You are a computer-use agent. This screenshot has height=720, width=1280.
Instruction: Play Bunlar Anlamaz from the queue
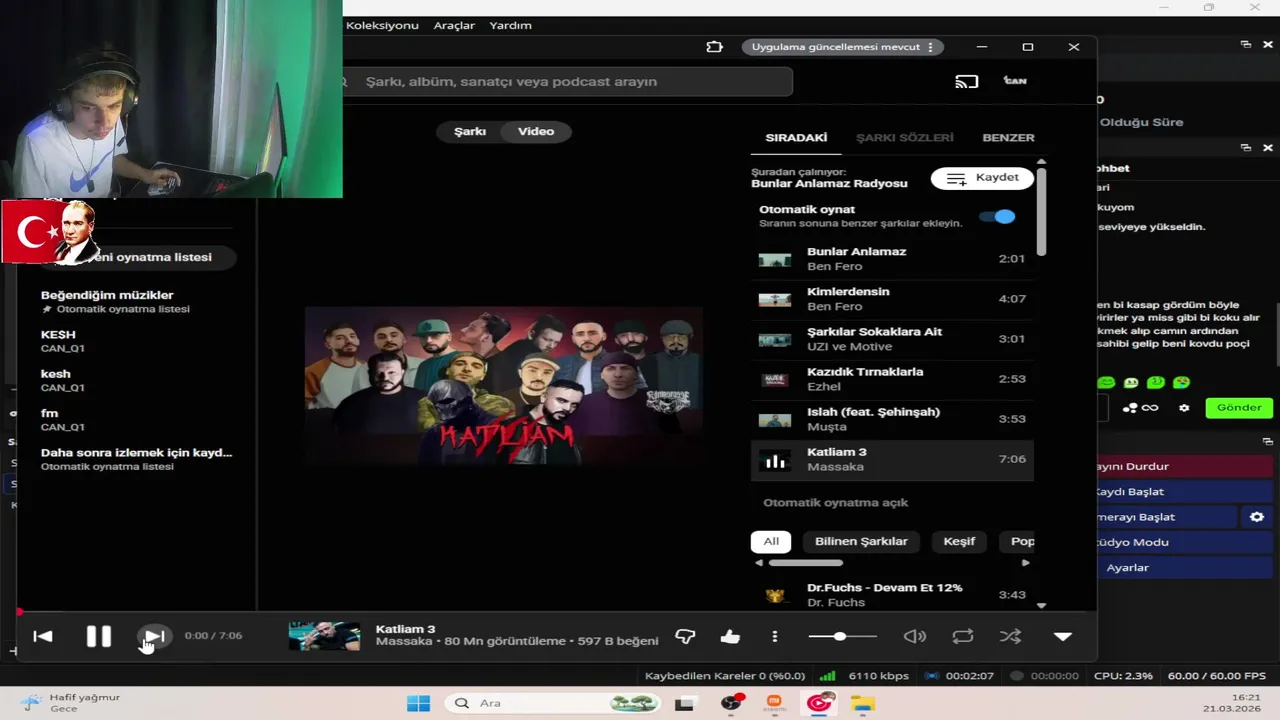point(892,259)
